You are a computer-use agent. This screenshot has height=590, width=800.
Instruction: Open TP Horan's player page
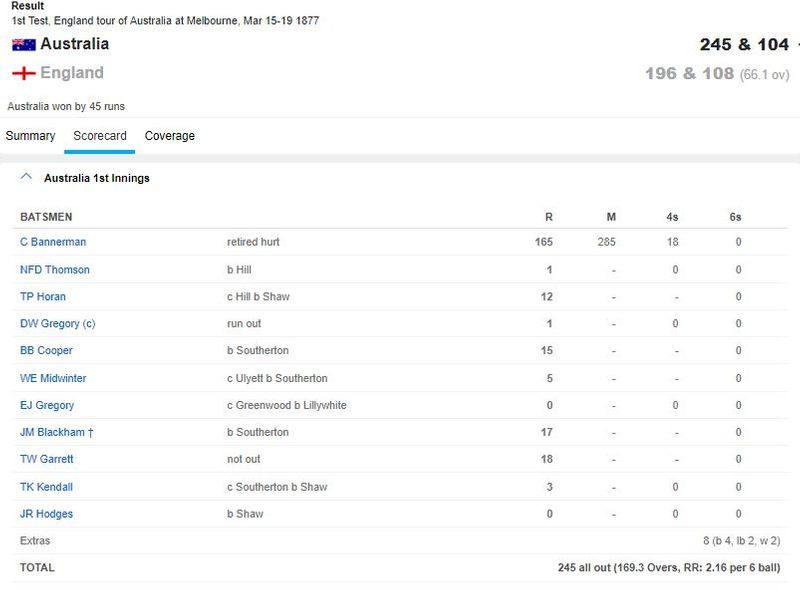tap(43, 297)
